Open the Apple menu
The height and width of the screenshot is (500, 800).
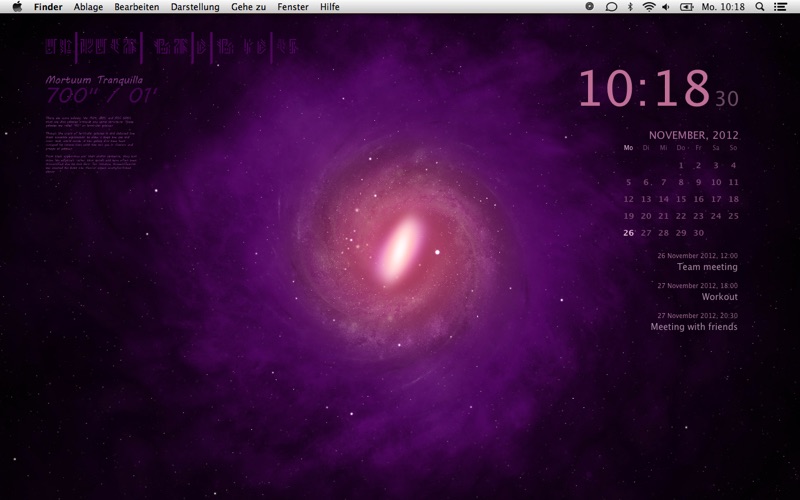point(17,7)
